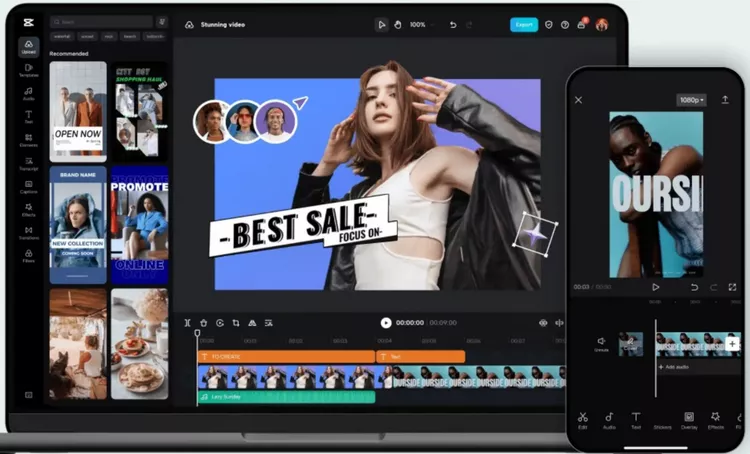Screen dimensions: 750x454
Task: Click the auto captions icon in timeline toolbar
Action: point(268,323)
